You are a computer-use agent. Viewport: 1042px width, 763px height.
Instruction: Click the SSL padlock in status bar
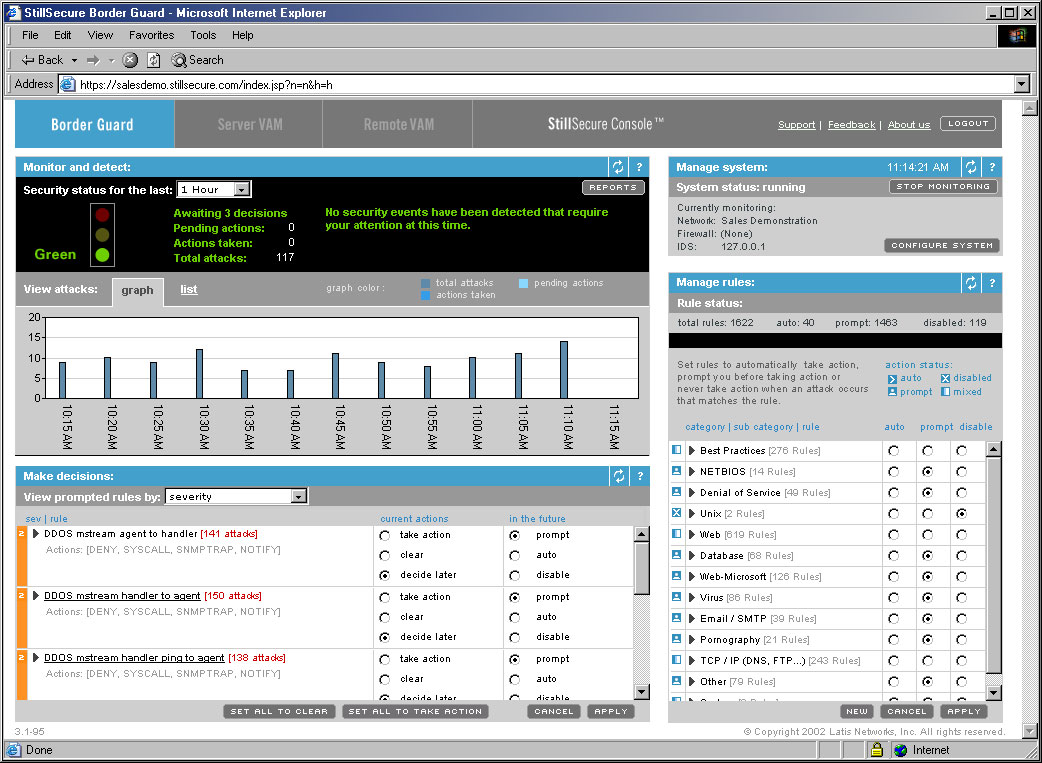[x=877, y=750]
